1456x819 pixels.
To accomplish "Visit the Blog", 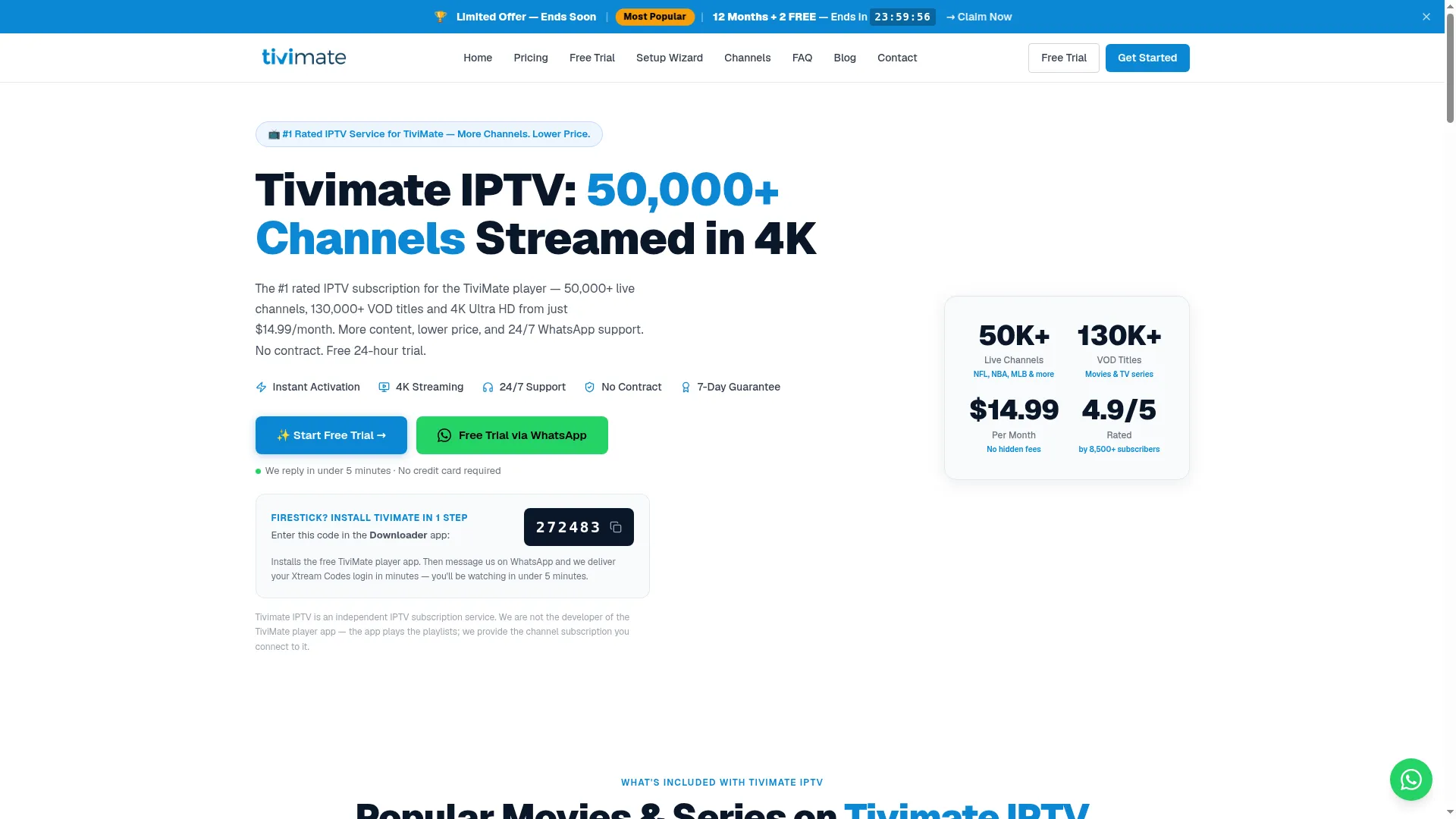I will pyautogui.click(x=845, y=58).
